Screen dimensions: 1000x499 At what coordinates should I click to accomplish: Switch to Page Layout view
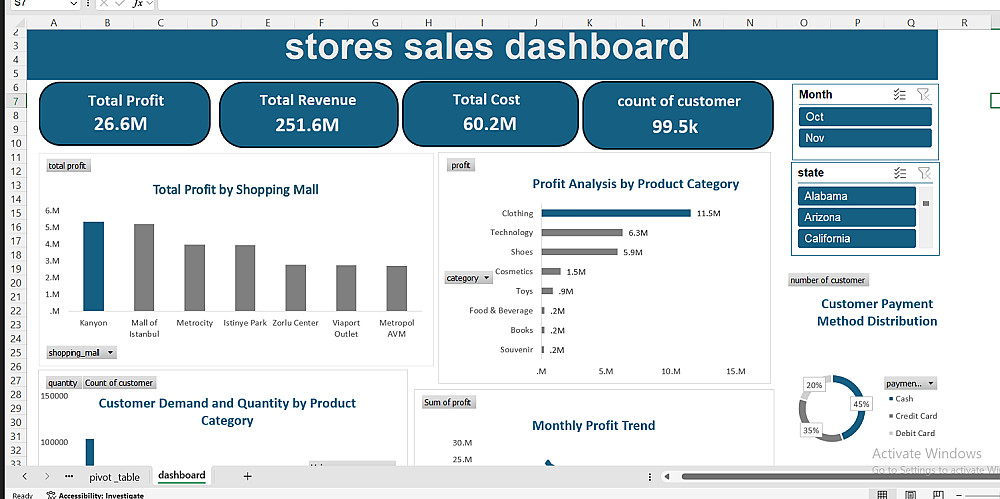pos(911,495)
